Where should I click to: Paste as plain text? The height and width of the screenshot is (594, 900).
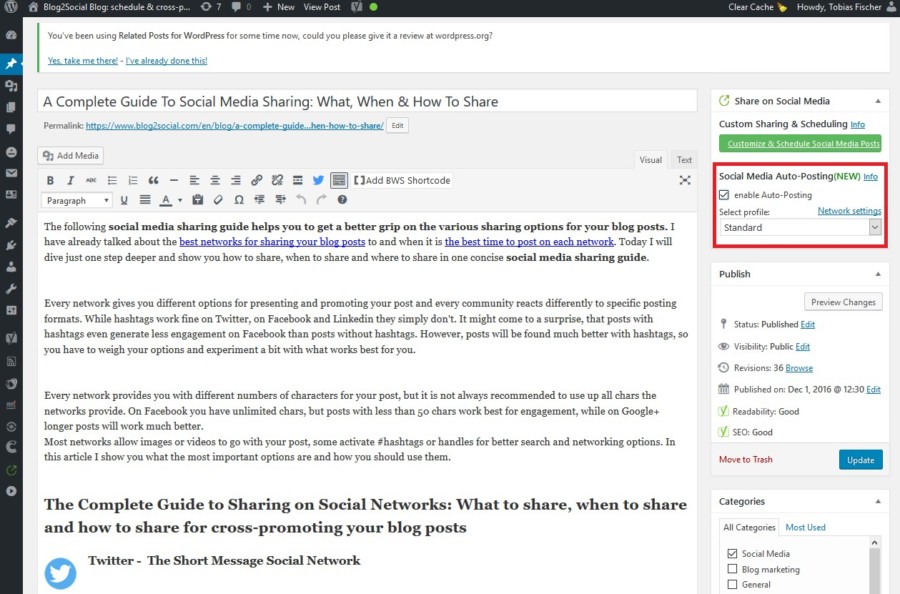point(197,200)
